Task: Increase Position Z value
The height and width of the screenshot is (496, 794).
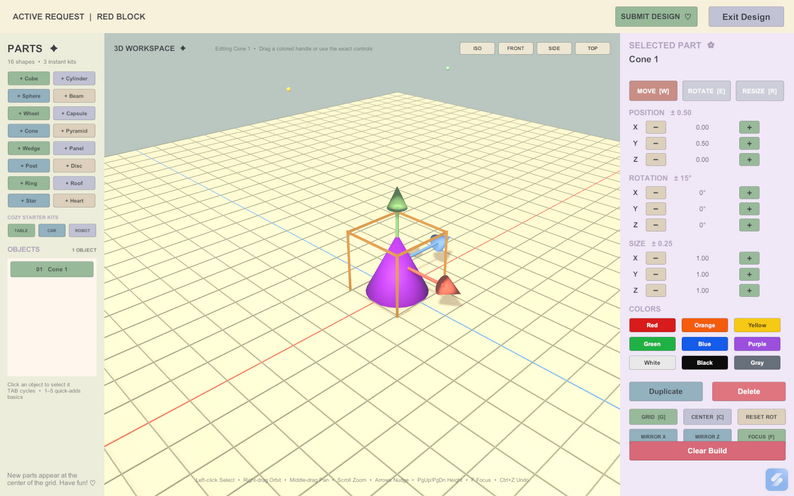Action: 749,159
